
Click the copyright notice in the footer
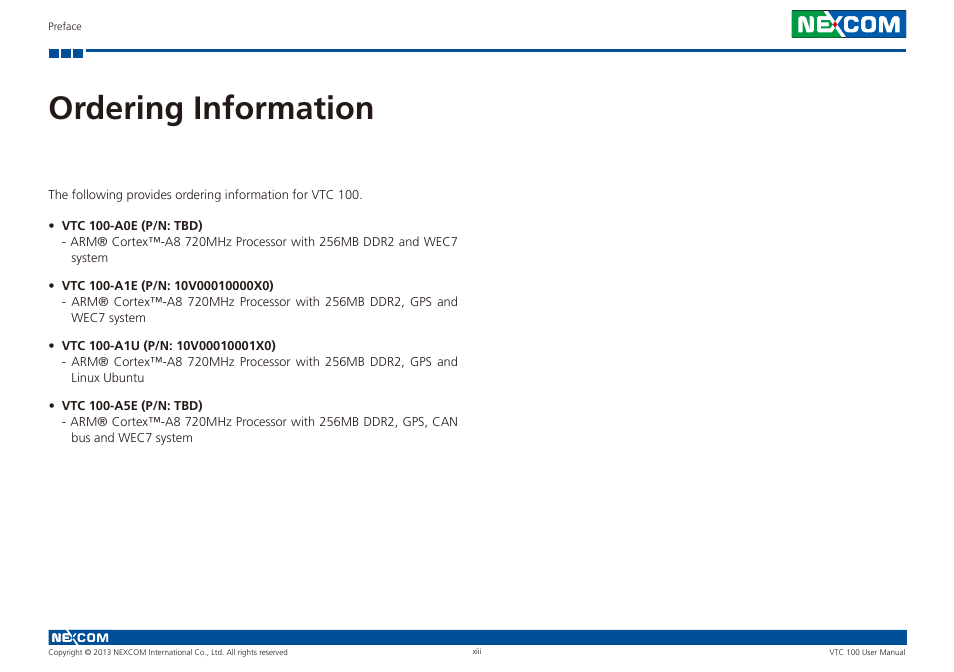pyautogui.click(x=168, y=653)
